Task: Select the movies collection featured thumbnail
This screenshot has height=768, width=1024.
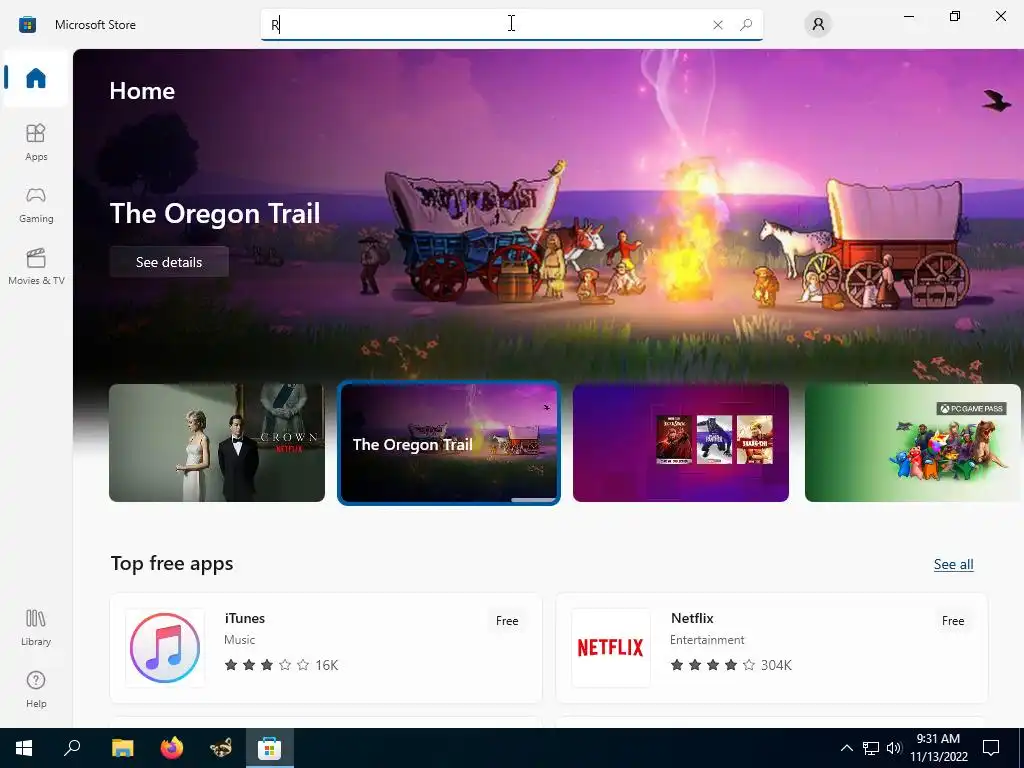Action: (680, 443)
